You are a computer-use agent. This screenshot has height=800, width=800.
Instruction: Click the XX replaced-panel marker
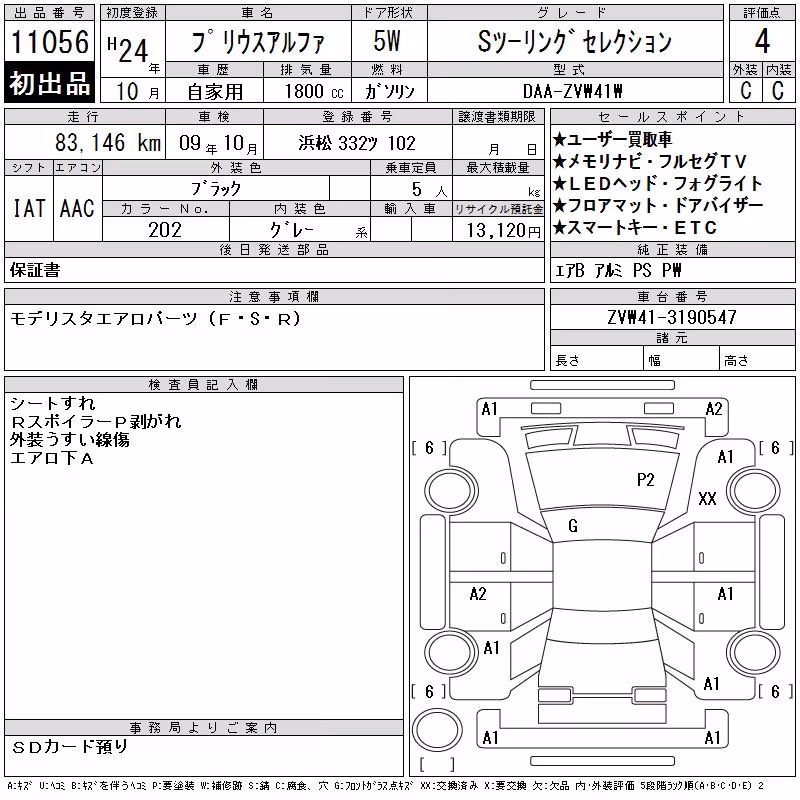(x=707, y=498)
